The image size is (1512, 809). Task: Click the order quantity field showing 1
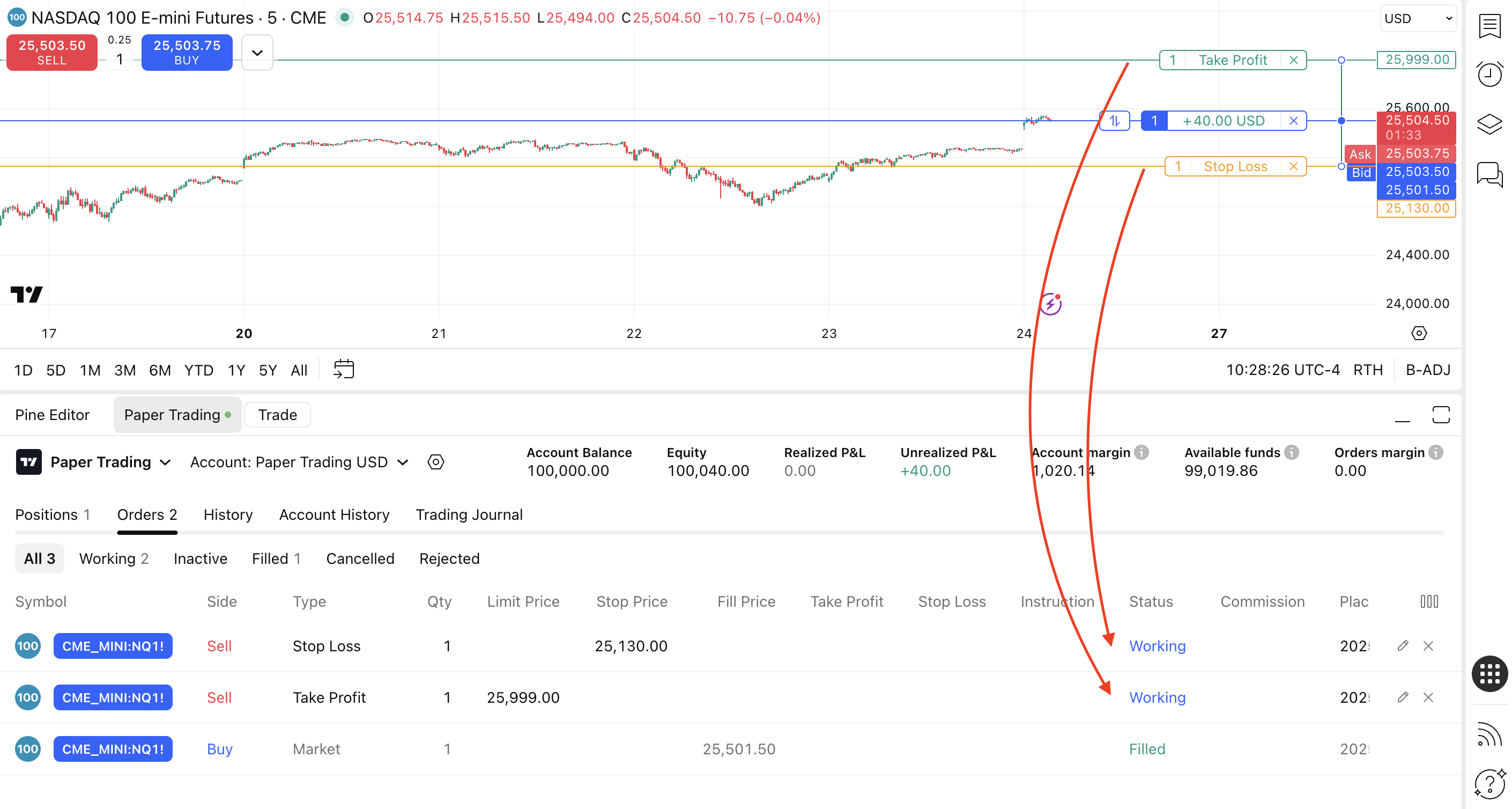[120, 60]
